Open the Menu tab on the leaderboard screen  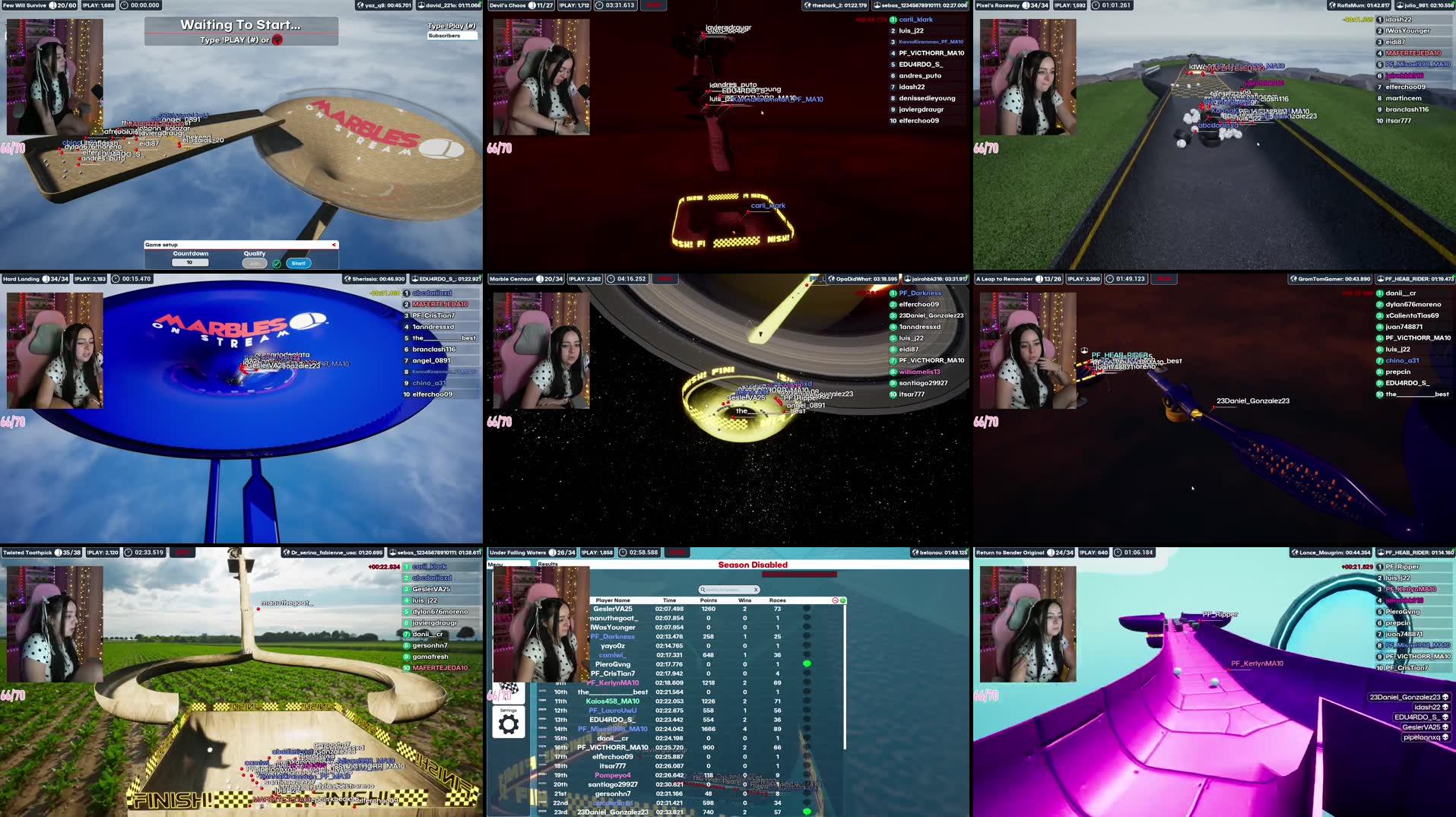click(495, 565)
